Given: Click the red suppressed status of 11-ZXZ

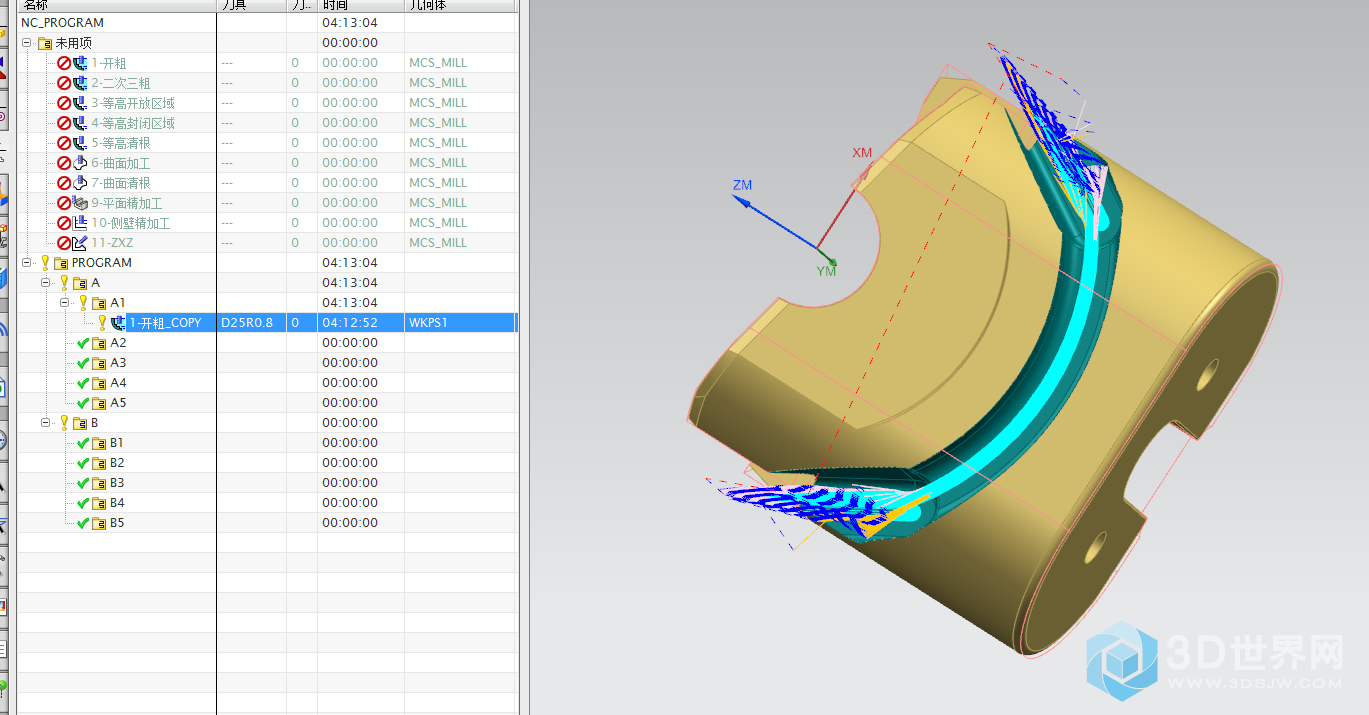Looking at the screenshot, I should click(x=64, y=243).
